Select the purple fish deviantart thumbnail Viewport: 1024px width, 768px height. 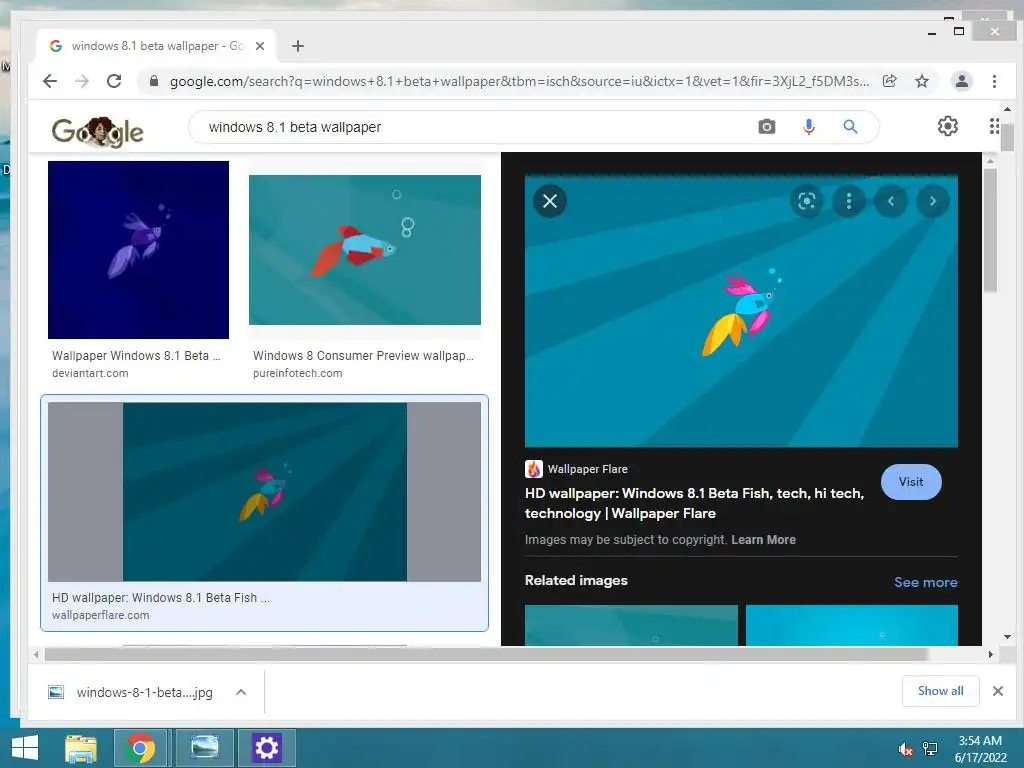pyautogui.click(x=138, y=250)
